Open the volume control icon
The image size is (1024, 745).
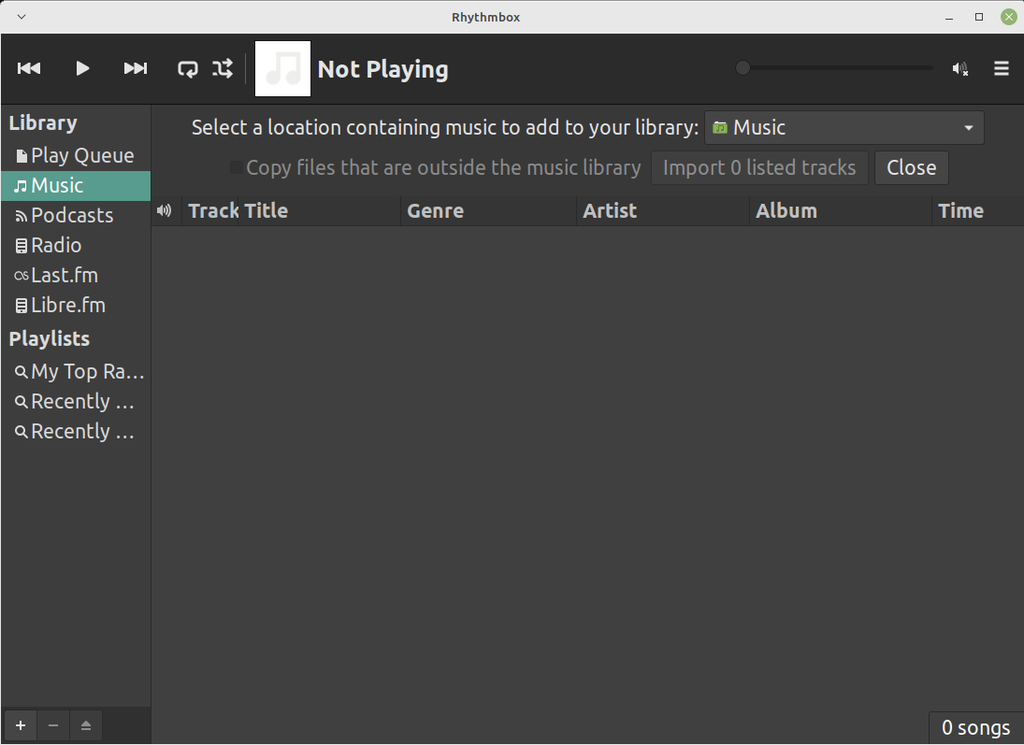click(x=959, y=69)
